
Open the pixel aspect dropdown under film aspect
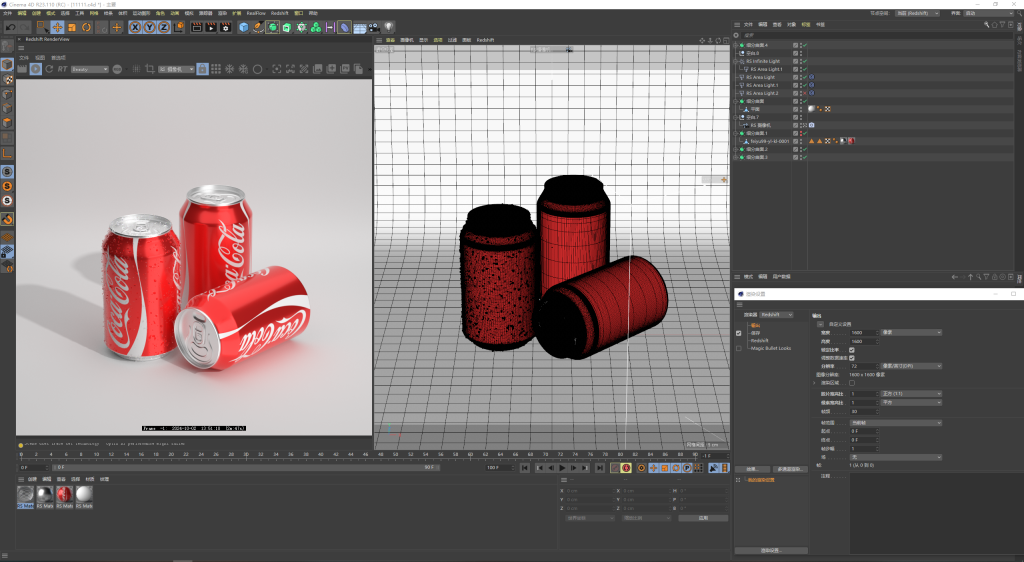coord(912,403)
